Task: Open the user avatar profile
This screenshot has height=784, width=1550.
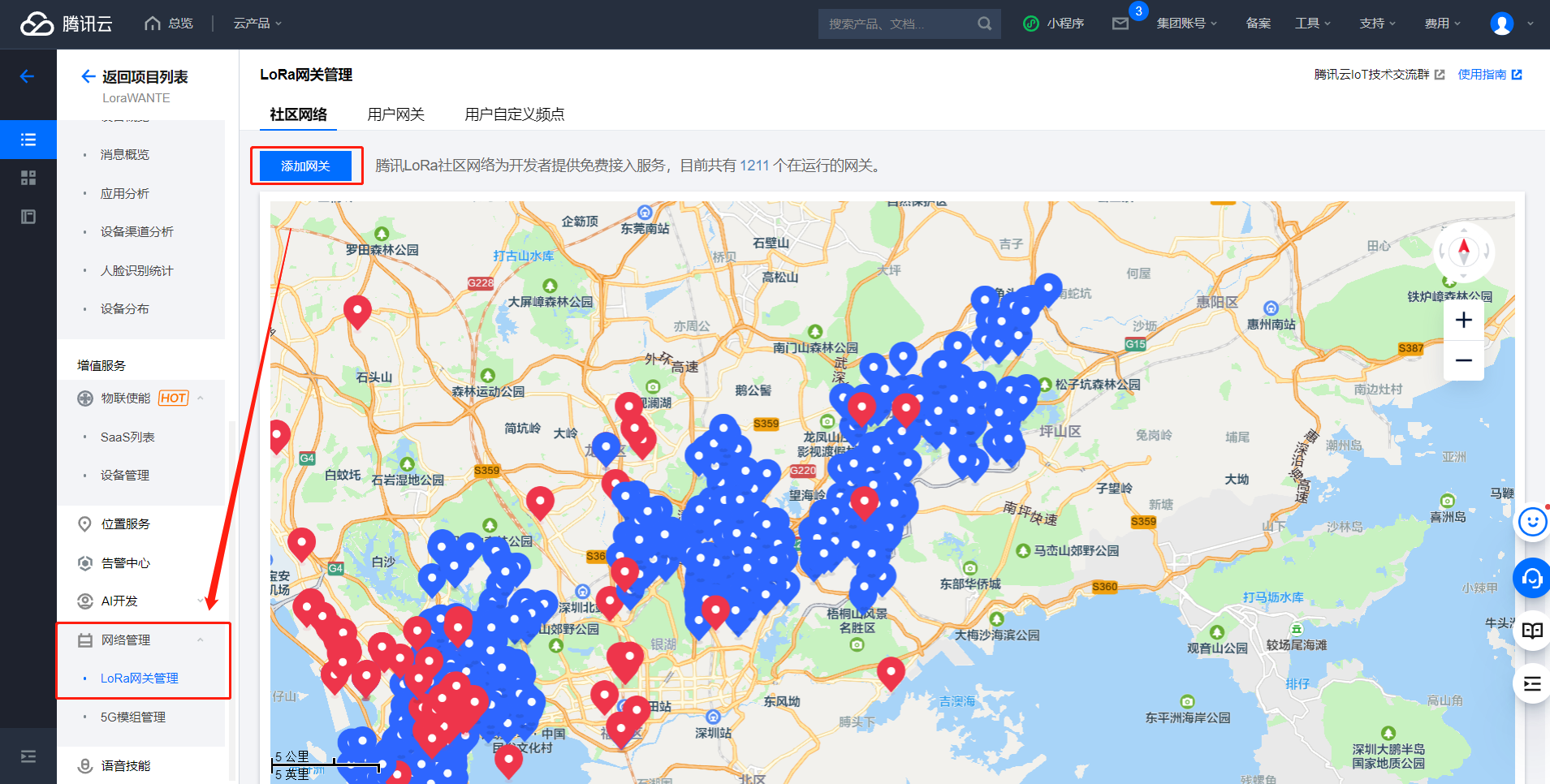Action: (x=1501, y=24)
